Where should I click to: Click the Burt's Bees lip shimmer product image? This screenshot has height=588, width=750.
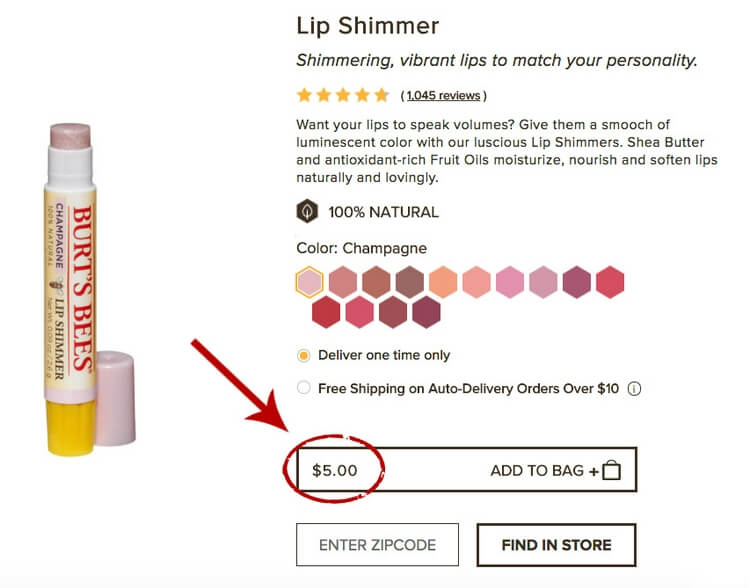[x=89, y=289]
